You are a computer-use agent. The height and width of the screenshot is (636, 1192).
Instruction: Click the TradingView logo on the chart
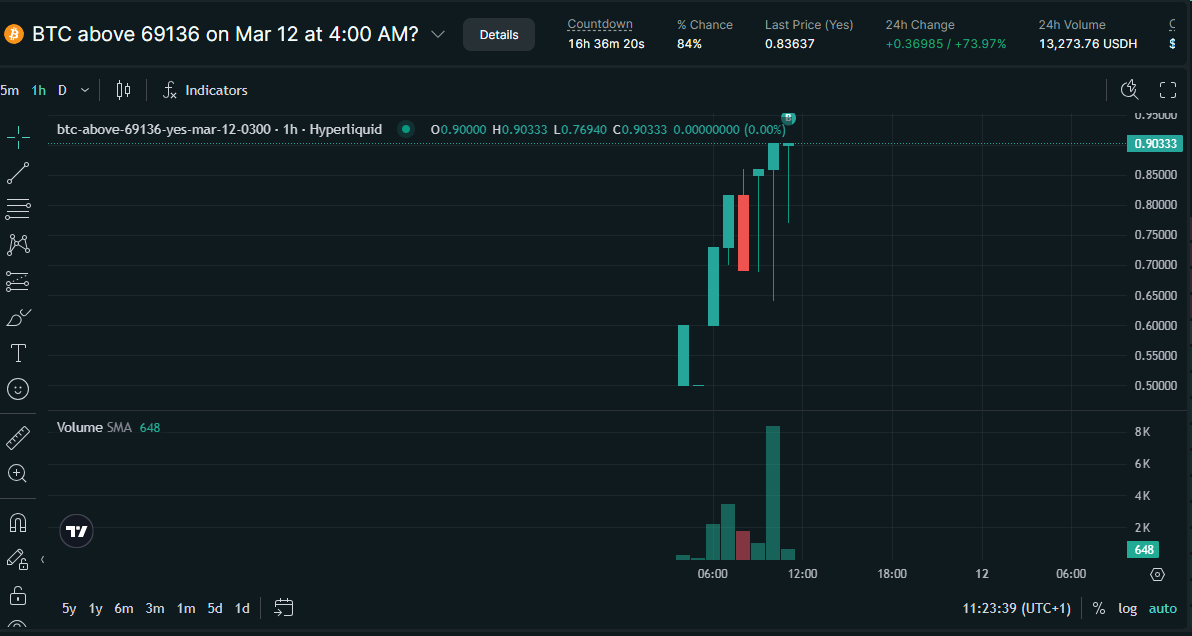click(76, 532)
